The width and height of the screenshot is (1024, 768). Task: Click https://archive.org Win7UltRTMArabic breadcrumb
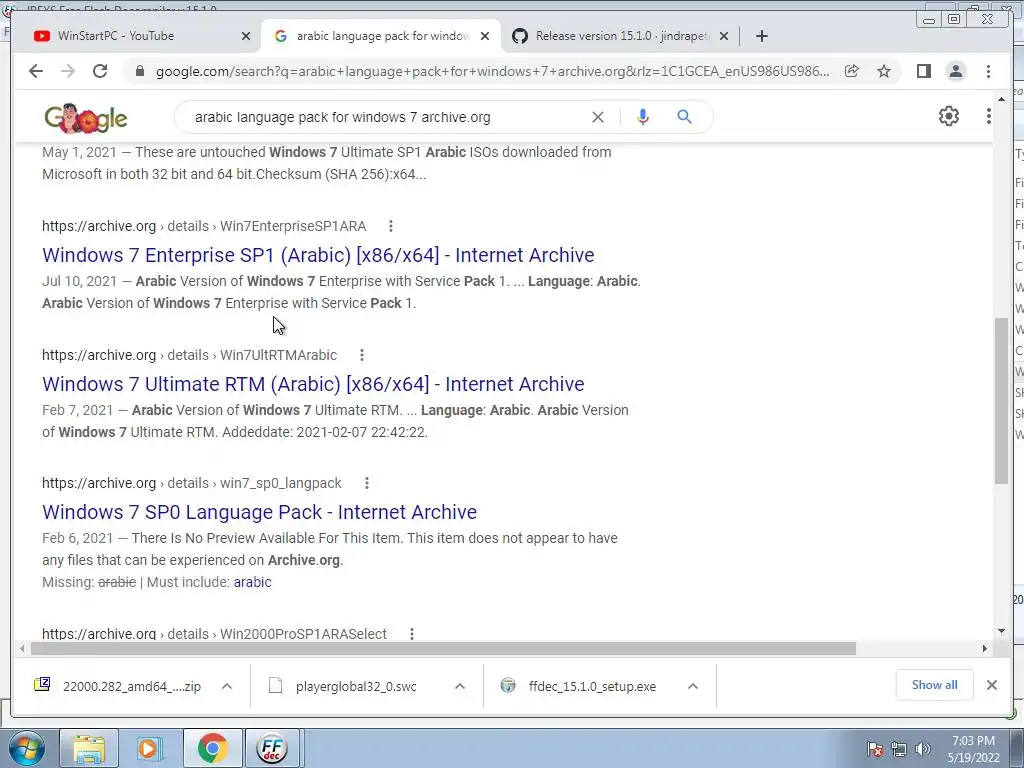click(x=189, y=355)
